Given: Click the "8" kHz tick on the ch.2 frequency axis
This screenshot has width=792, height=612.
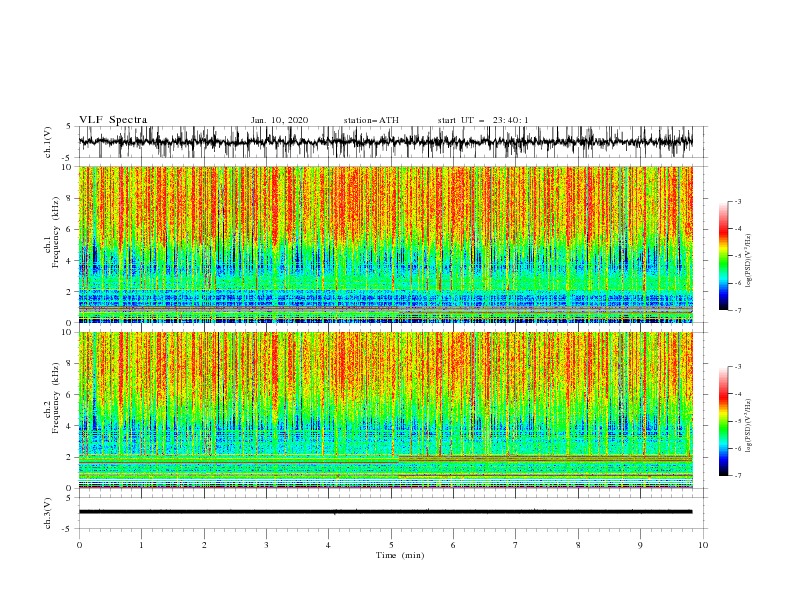Looking at the screenshot, I should (70, 364).
